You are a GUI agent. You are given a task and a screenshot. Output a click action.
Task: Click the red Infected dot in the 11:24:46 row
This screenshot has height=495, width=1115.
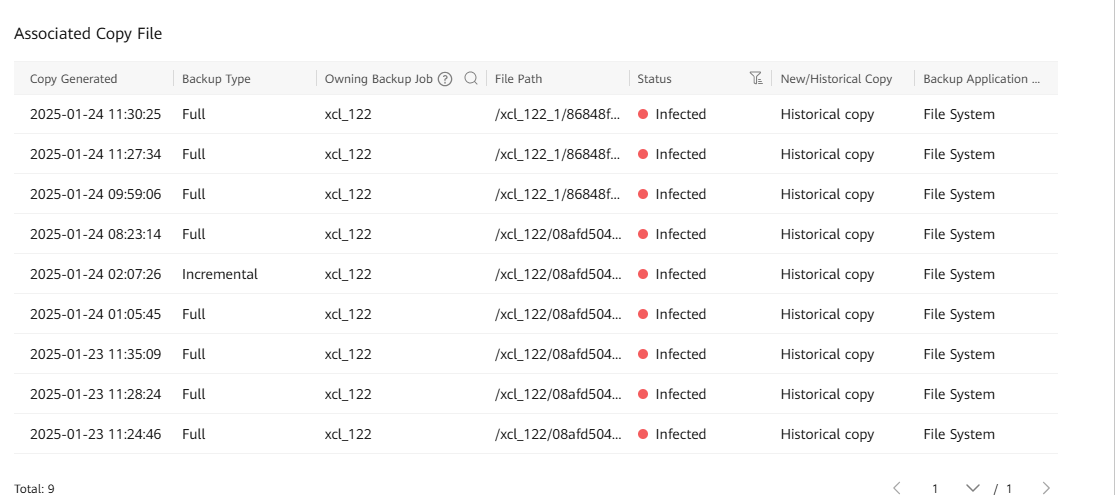[643, 434]
